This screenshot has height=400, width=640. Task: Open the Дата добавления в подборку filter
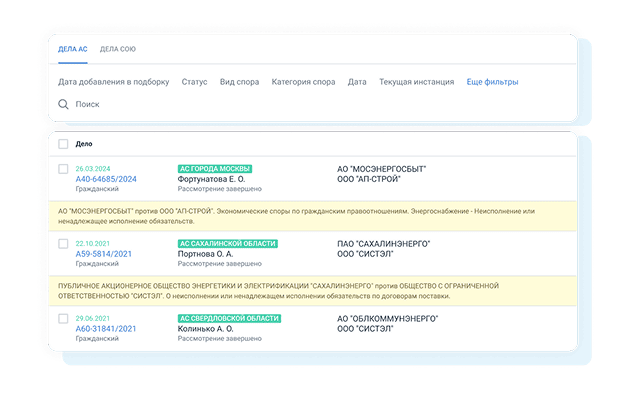113,82
